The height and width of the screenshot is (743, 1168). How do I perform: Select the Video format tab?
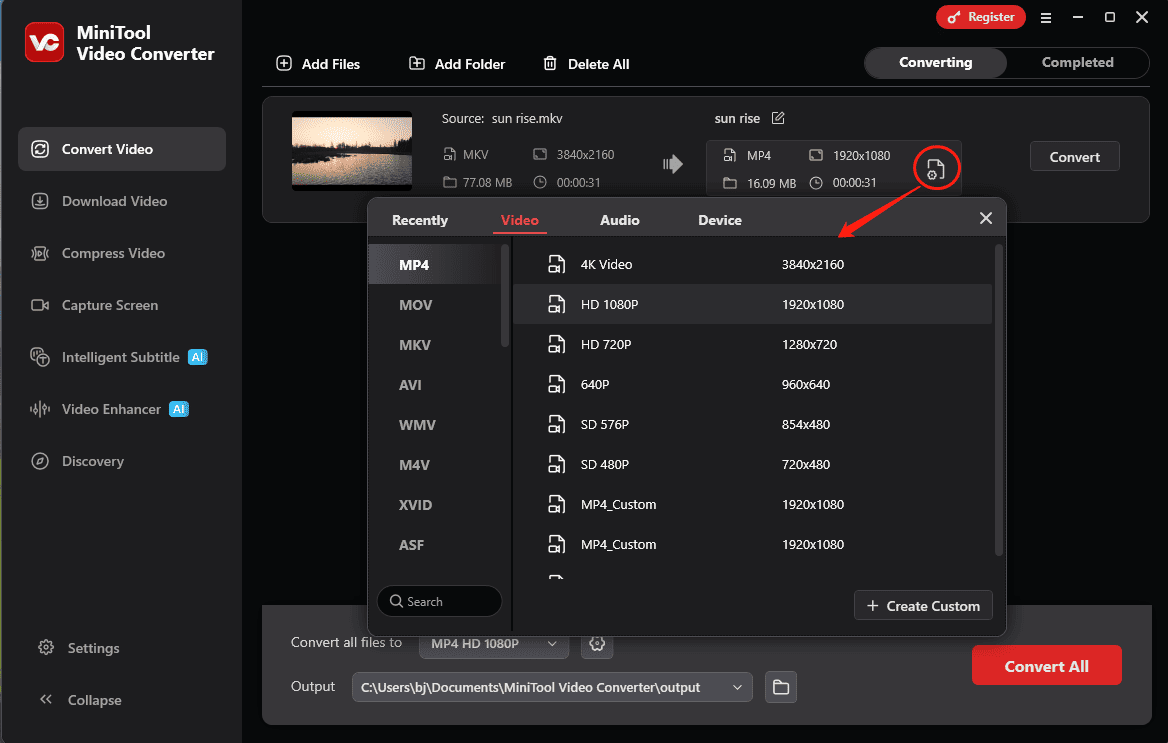coord(519,220)
